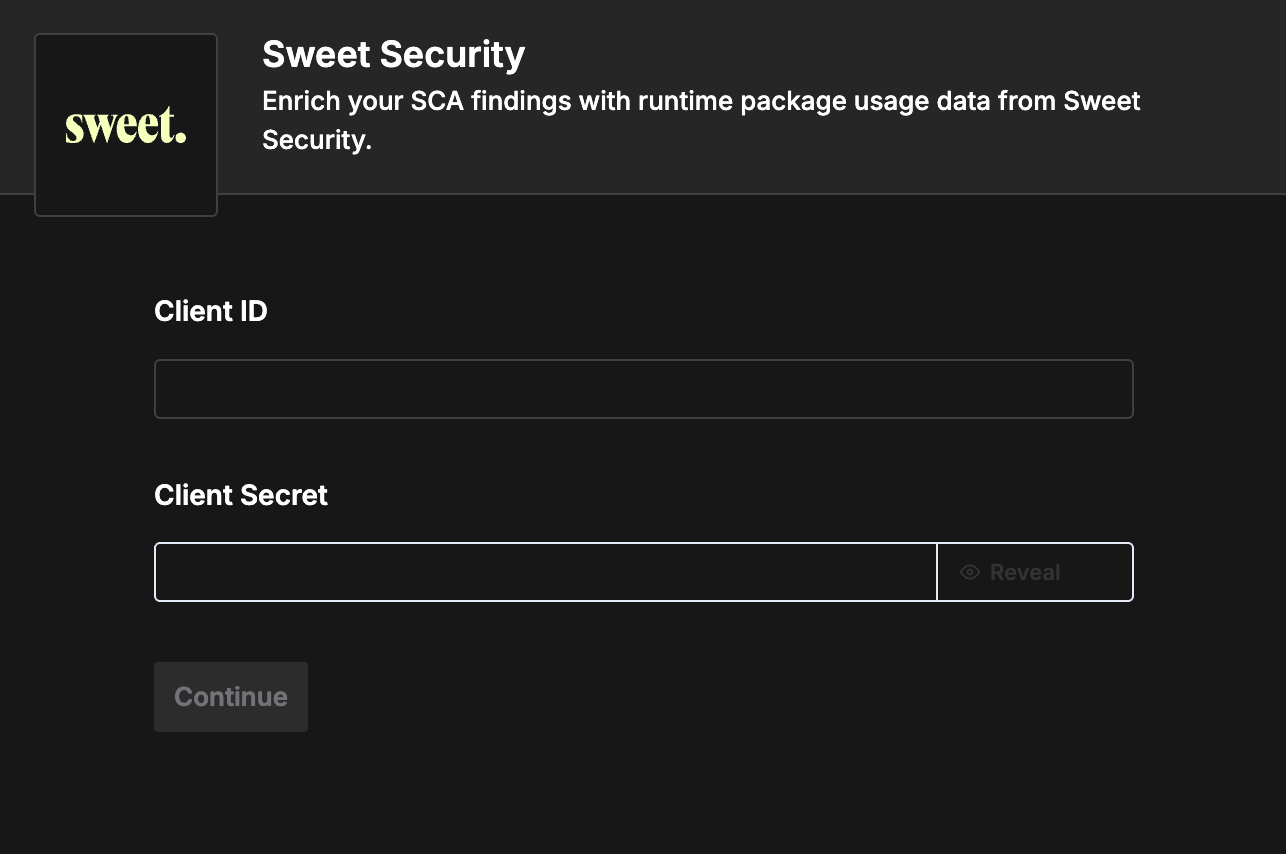The height and width of the screenshot is (854, 1286).
Task: Click the final period of the sweet. logo
Action: click(182, 138)
